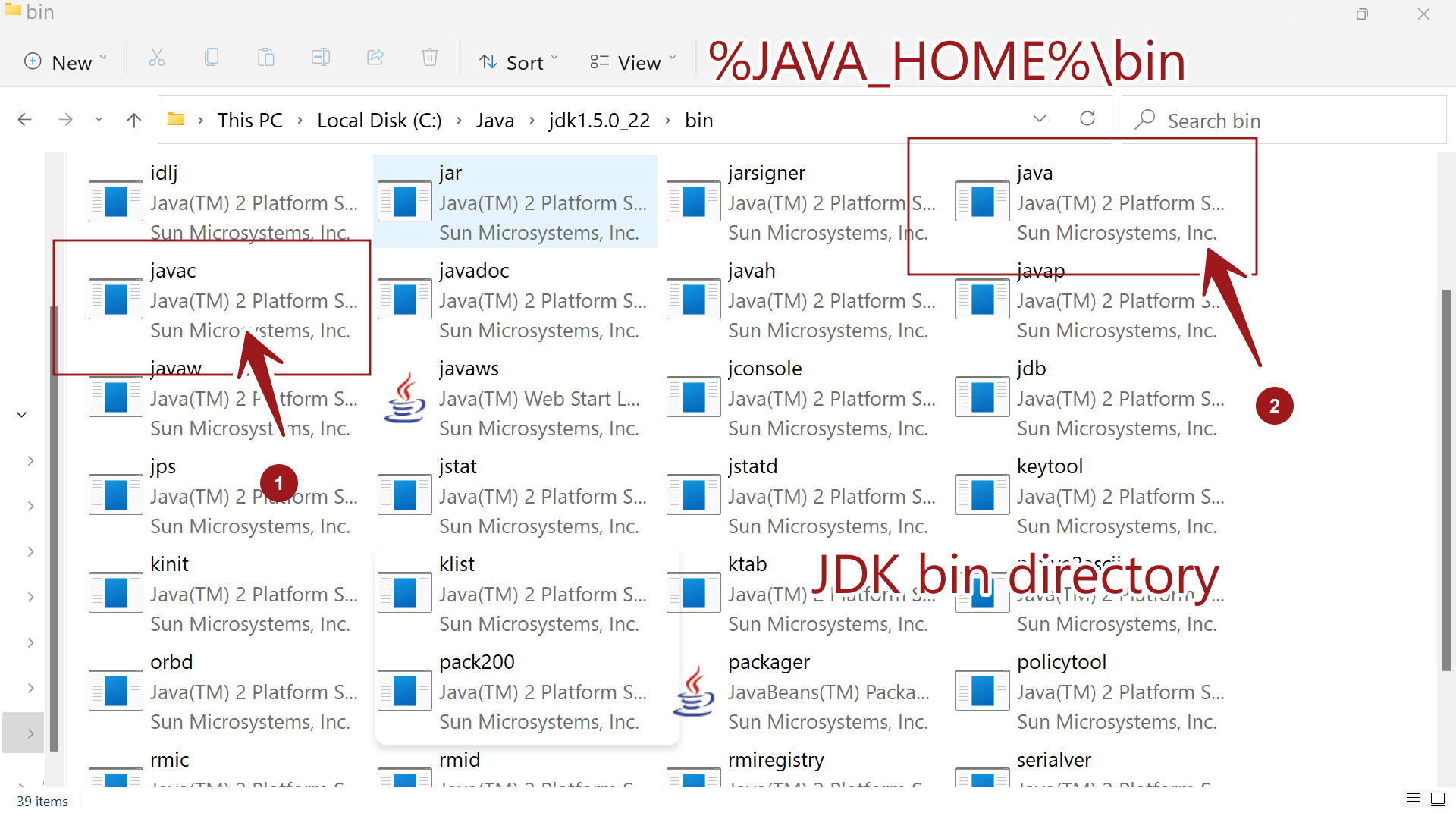1456x813 pixels.
Task: Select the javac file icon
Action: pyautogui.click(x=115, y=299)
